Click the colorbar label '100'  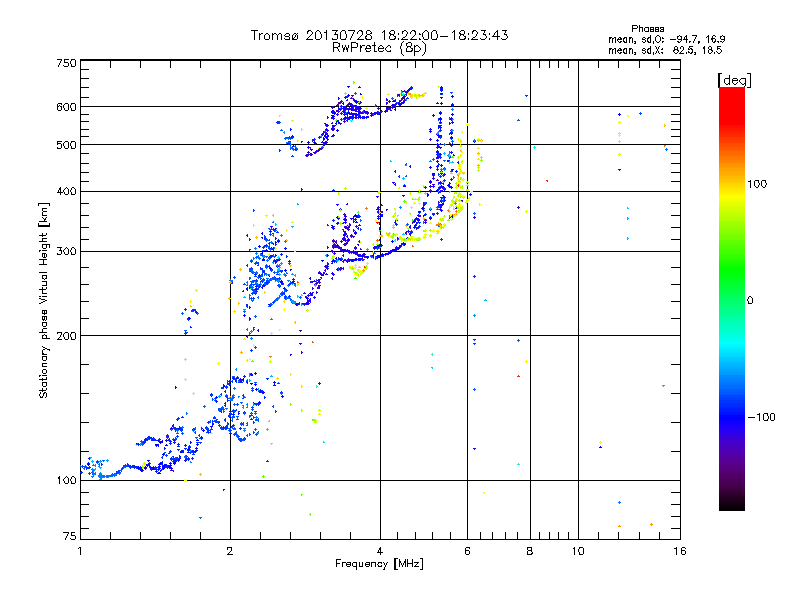click(x=757, y=184)
